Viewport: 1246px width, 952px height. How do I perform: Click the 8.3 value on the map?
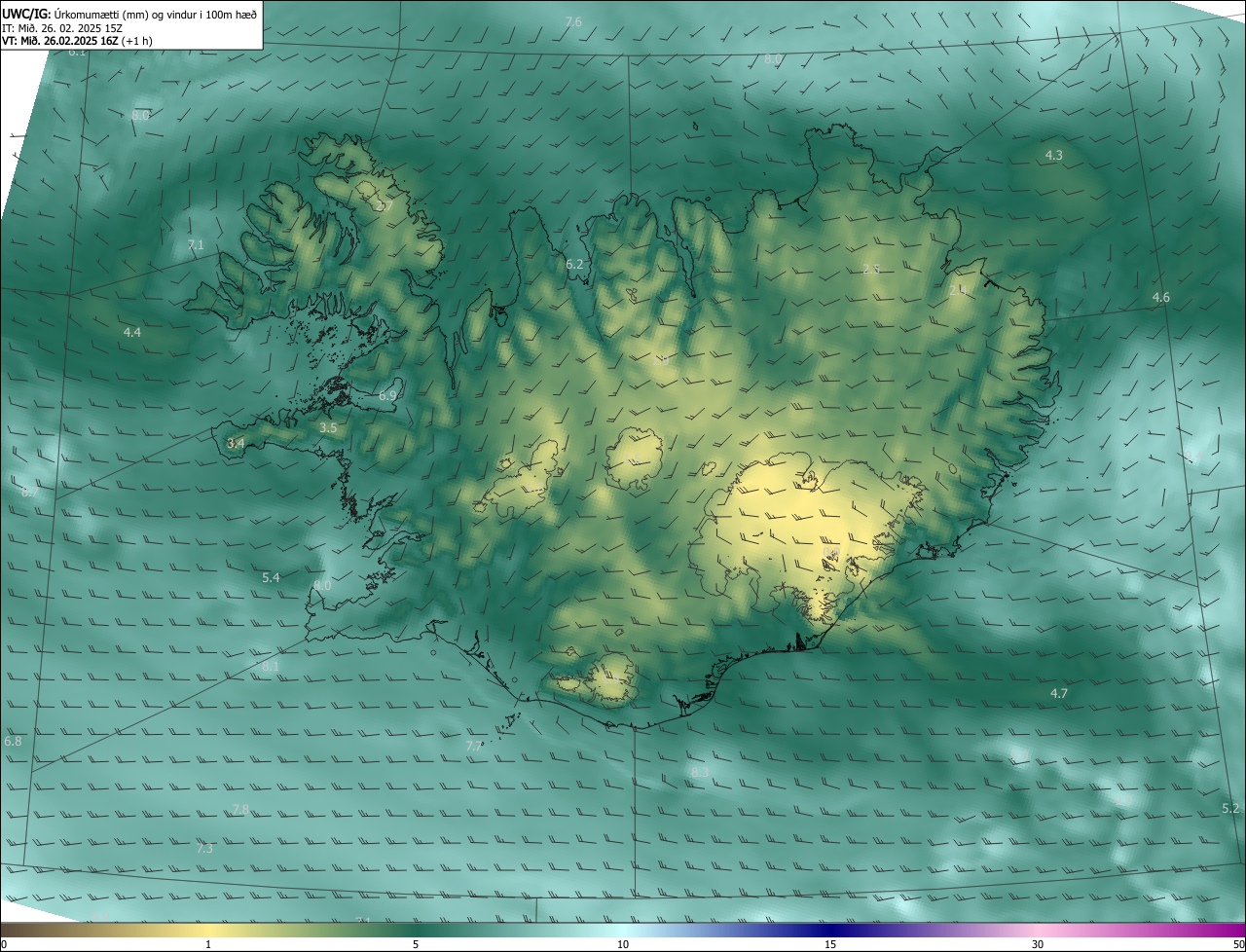click(700, 773)
